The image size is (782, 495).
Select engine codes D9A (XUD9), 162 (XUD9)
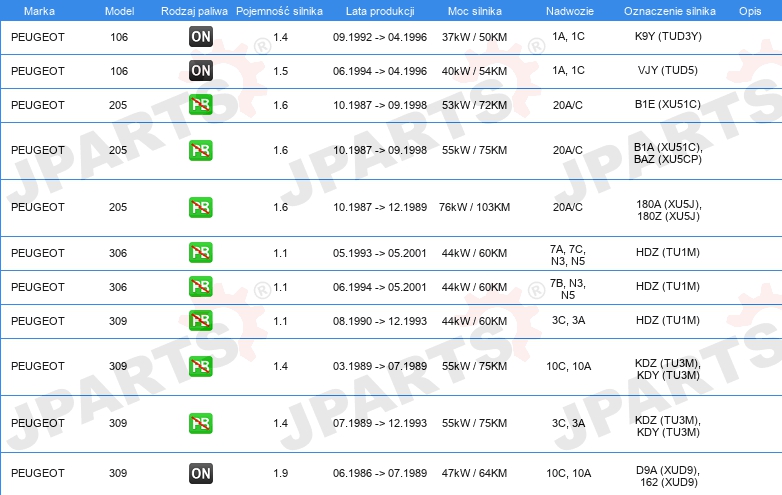(x=668, y=476)
